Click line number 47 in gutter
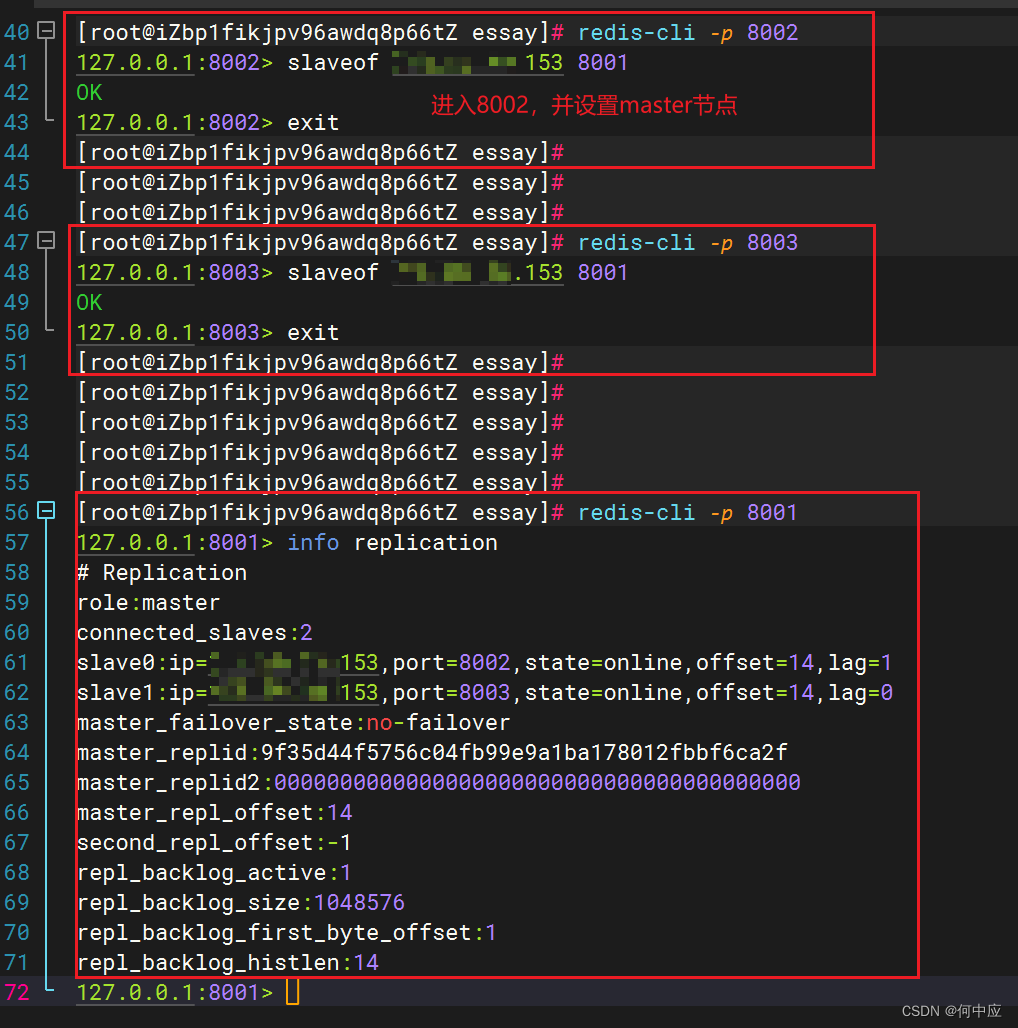The width and height of the screenshot is (1018, 1028). pyautogui.click(x=16, y=243)
